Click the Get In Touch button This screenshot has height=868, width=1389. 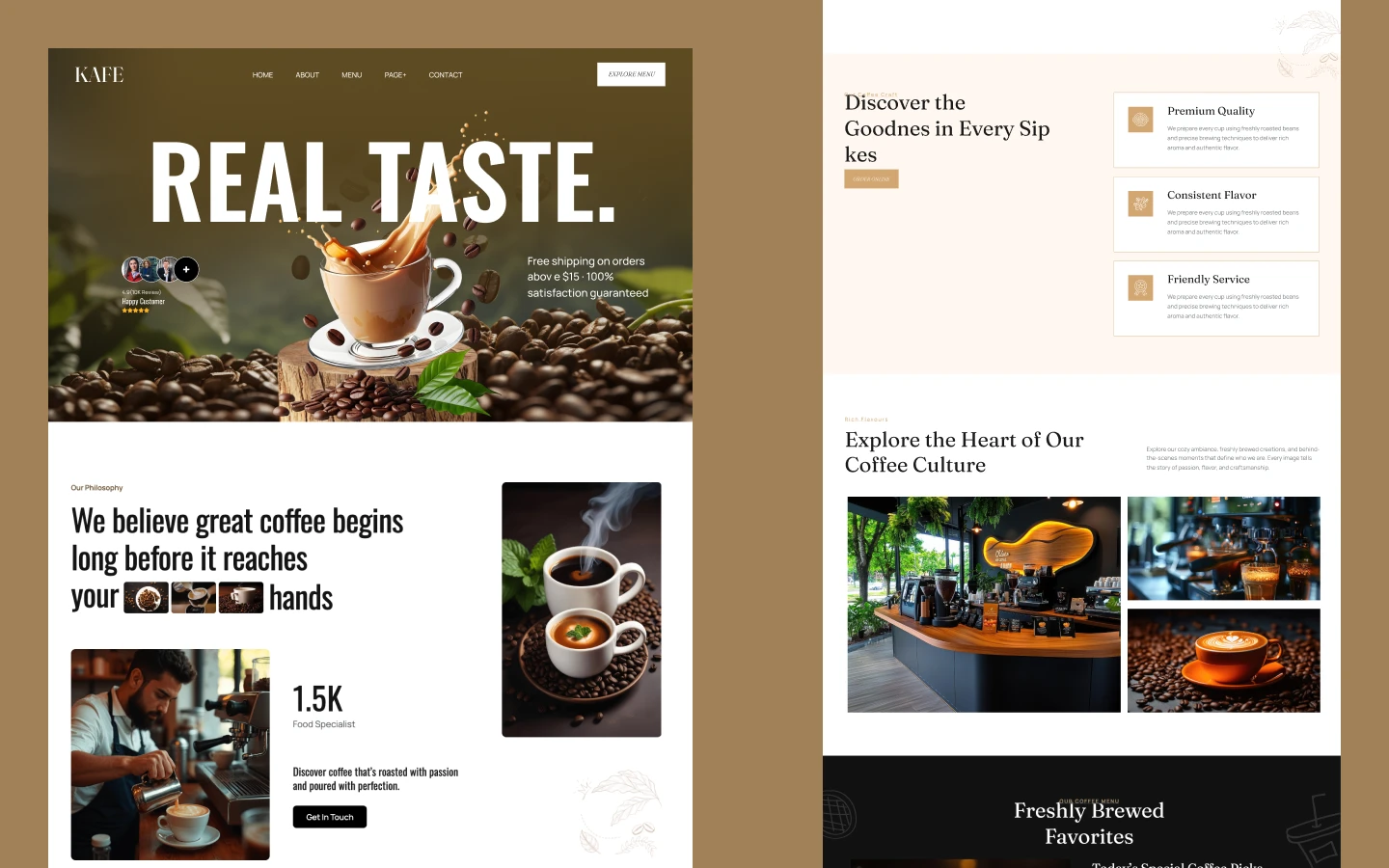tap(330, 817)
